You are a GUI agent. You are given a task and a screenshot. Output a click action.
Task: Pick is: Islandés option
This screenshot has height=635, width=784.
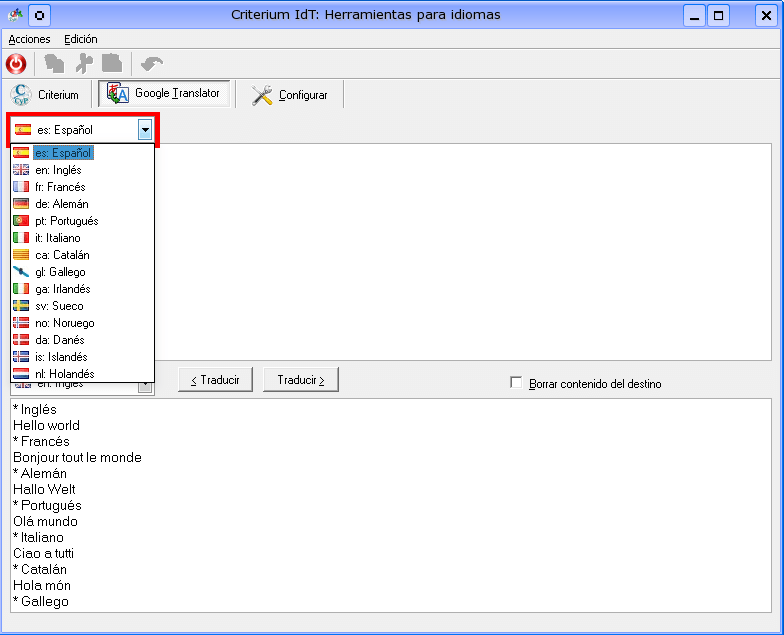pos(82,356)
